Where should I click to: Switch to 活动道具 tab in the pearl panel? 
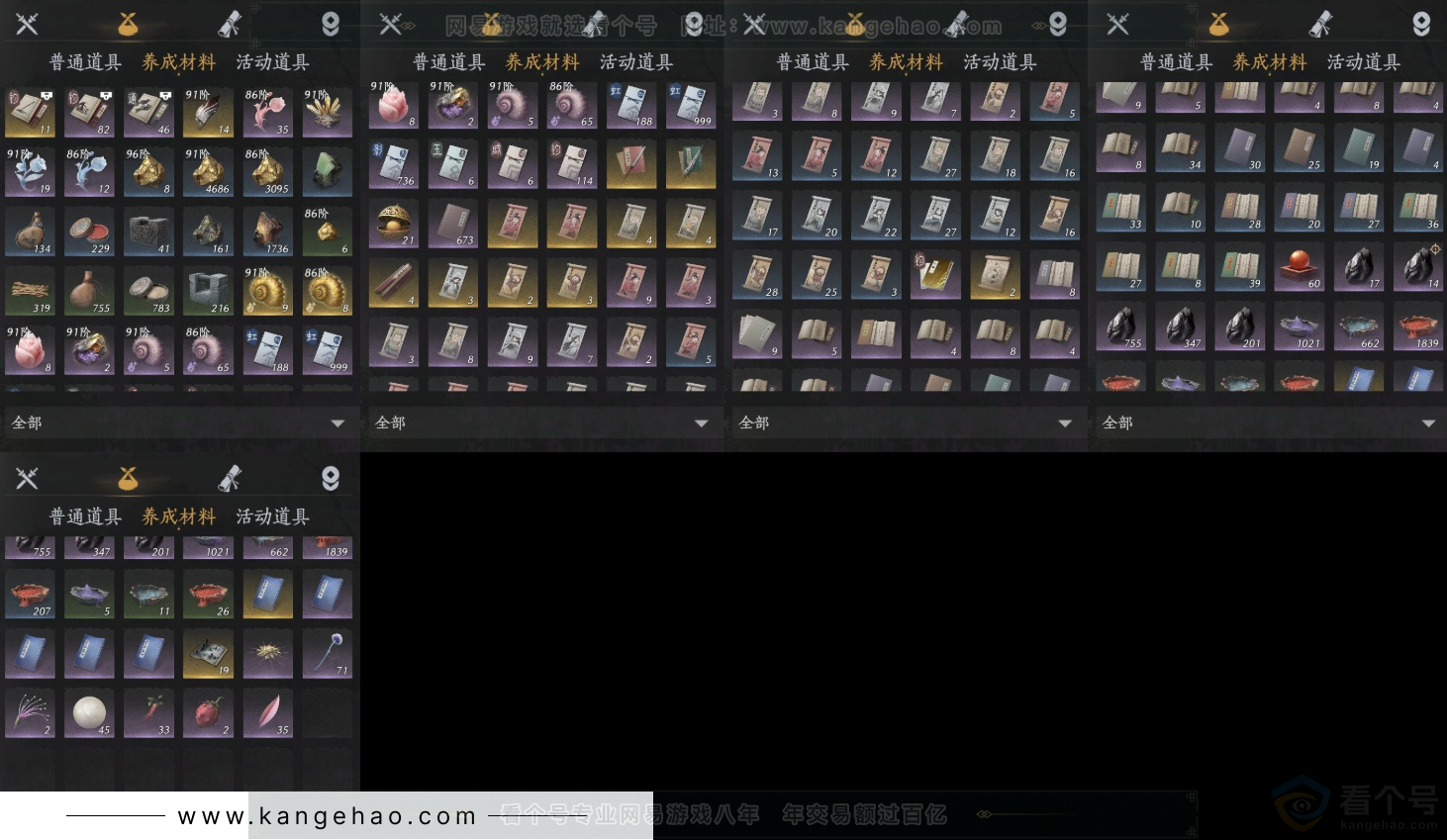coord(272,516)
